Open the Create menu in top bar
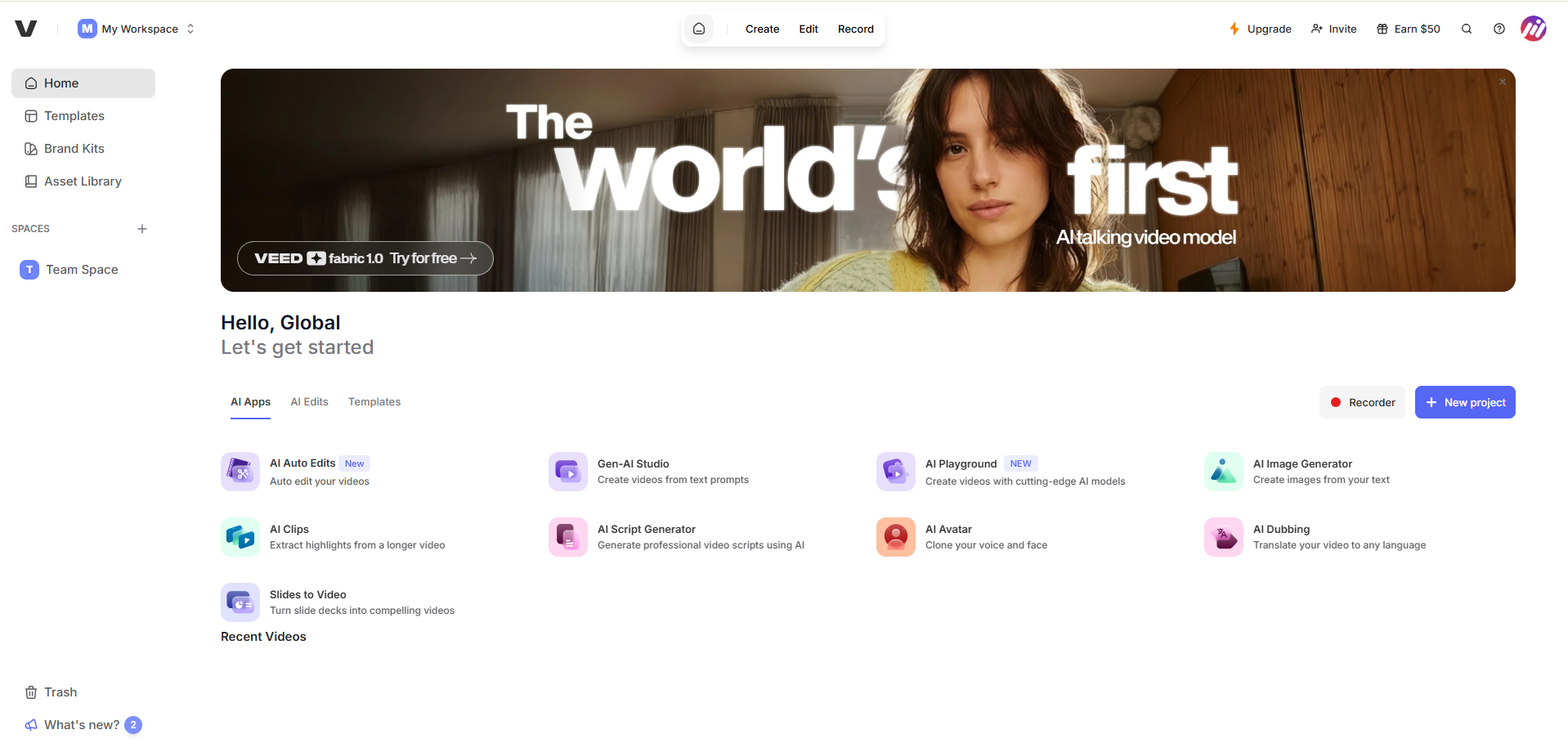Screen dimensions: 1568x752 762,29
